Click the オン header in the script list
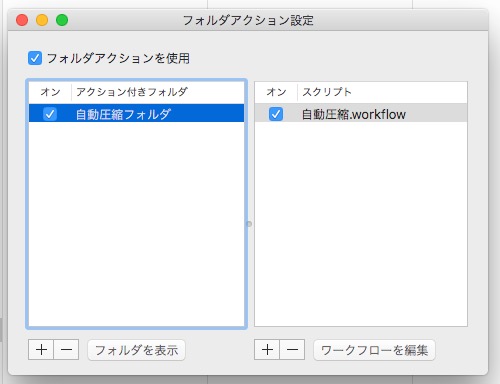Viewport: 500px width, 384px height. pyautogui.click(x=276, y=92)
